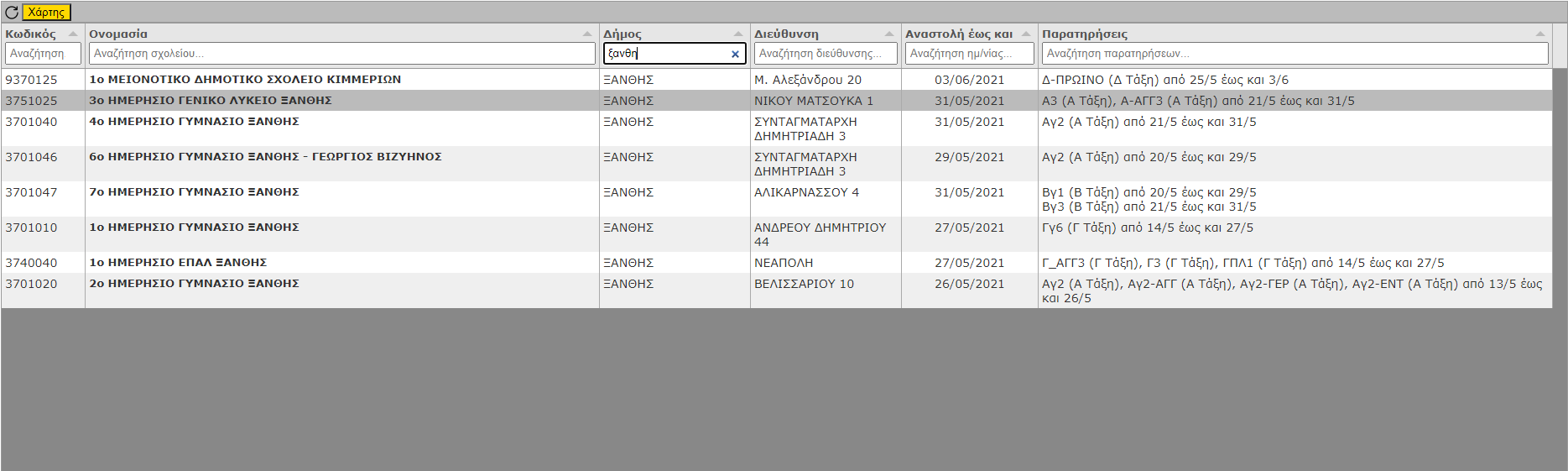Viewport: 1568px width, 471px height.
Task: Click address ΒΕΛΙΣΣΑΡΙΟΥ 10
Action: click(804, 284)
